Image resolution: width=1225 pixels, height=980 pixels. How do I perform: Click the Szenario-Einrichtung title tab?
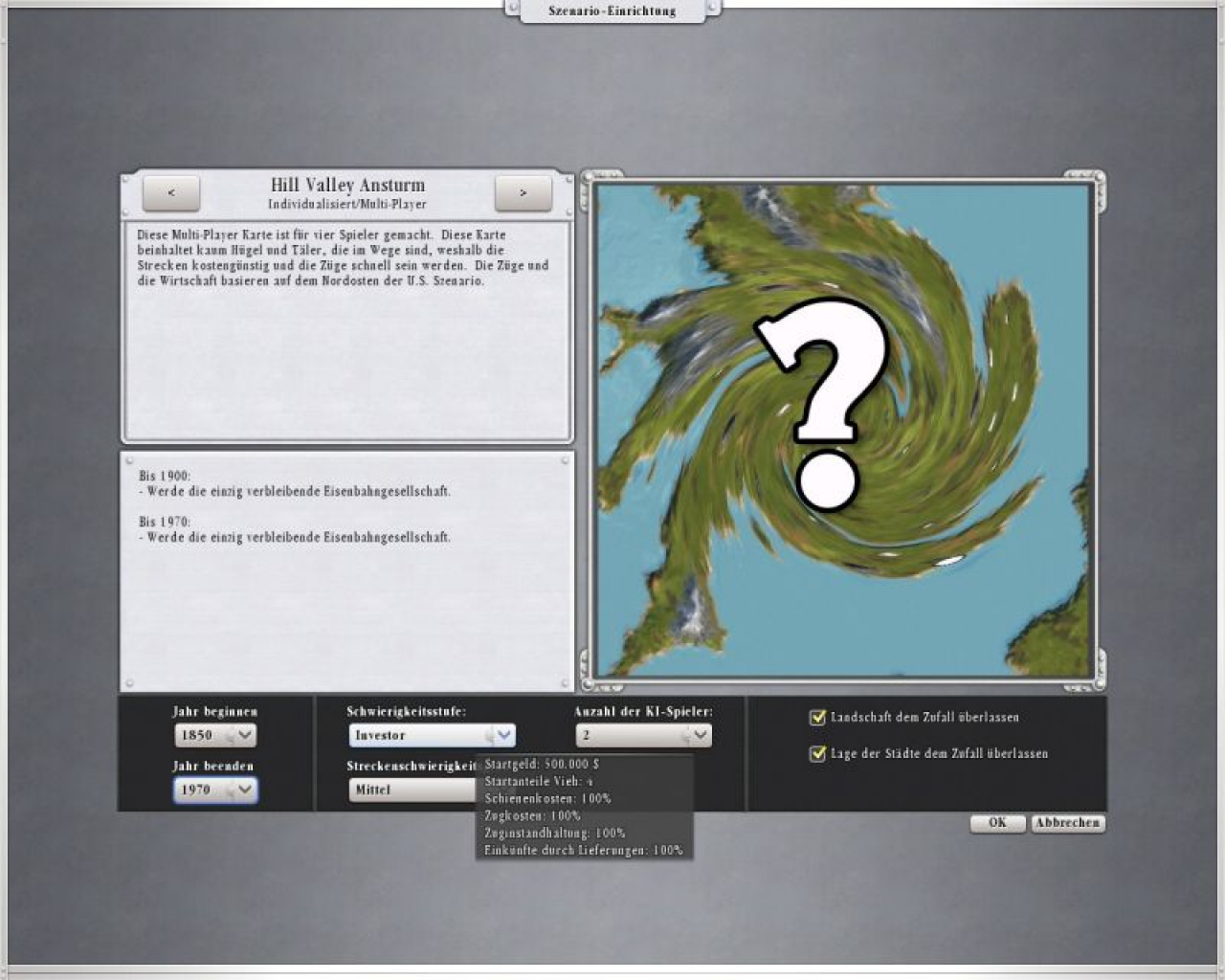pyautogui.click(x=612, y=11)
